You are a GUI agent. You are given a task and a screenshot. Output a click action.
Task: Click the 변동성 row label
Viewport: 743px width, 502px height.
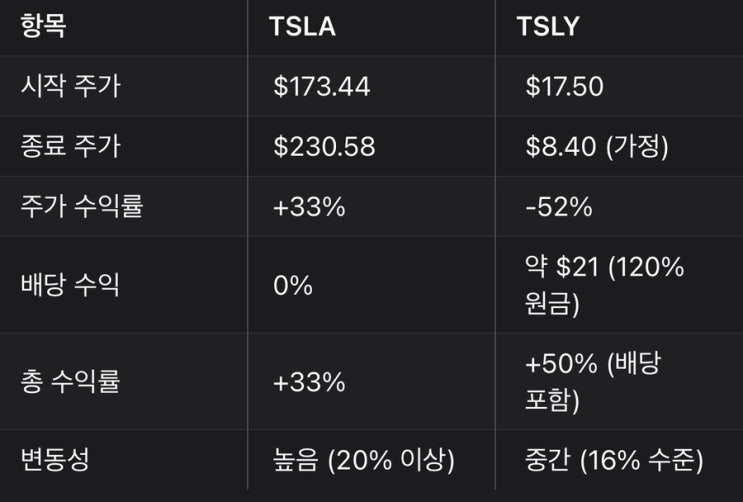click(57, 461)
